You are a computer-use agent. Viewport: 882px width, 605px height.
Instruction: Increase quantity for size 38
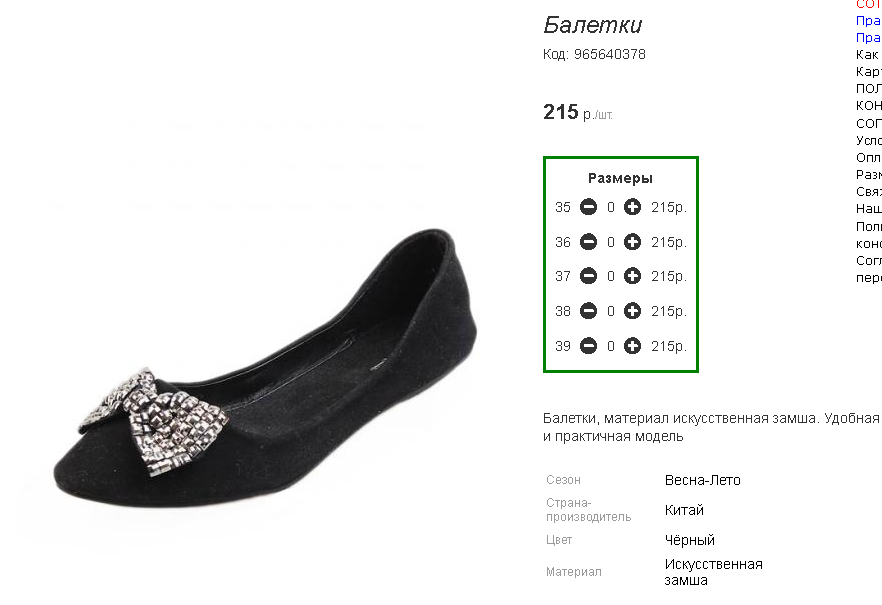tap(632, 311)
